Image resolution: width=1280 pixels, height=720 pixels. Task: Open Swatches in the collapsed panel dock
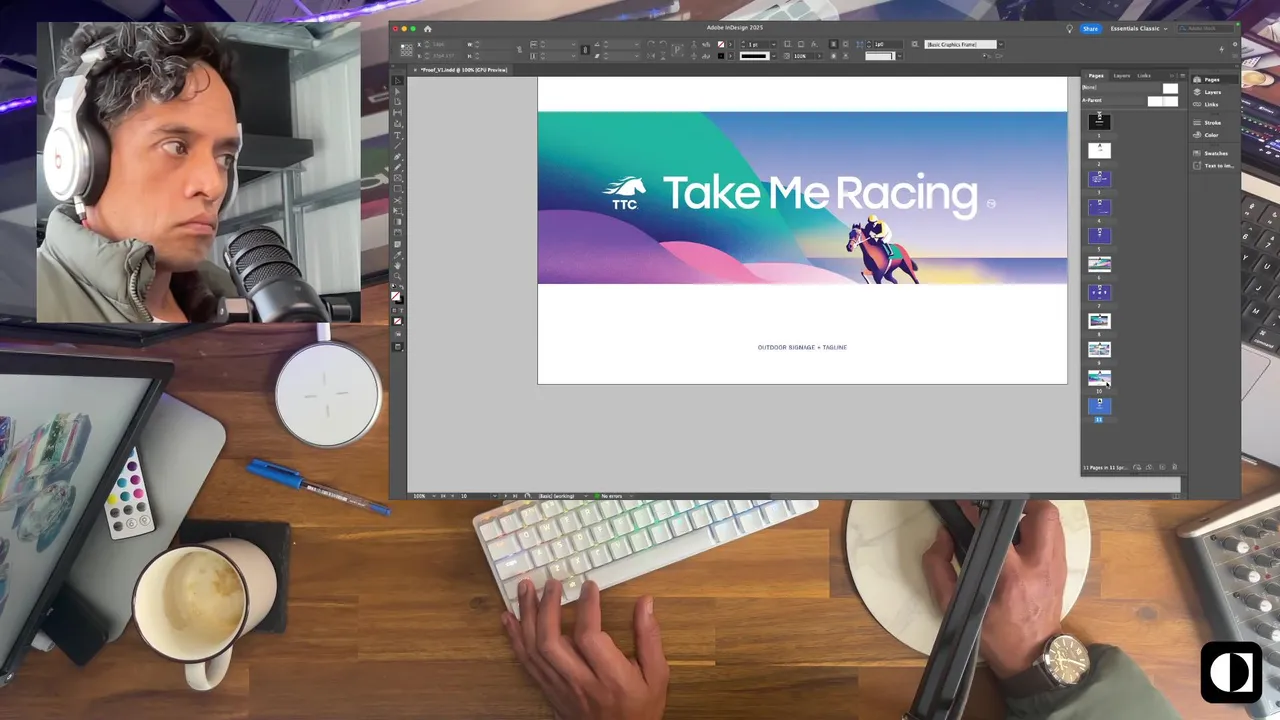coord(1211,153)
